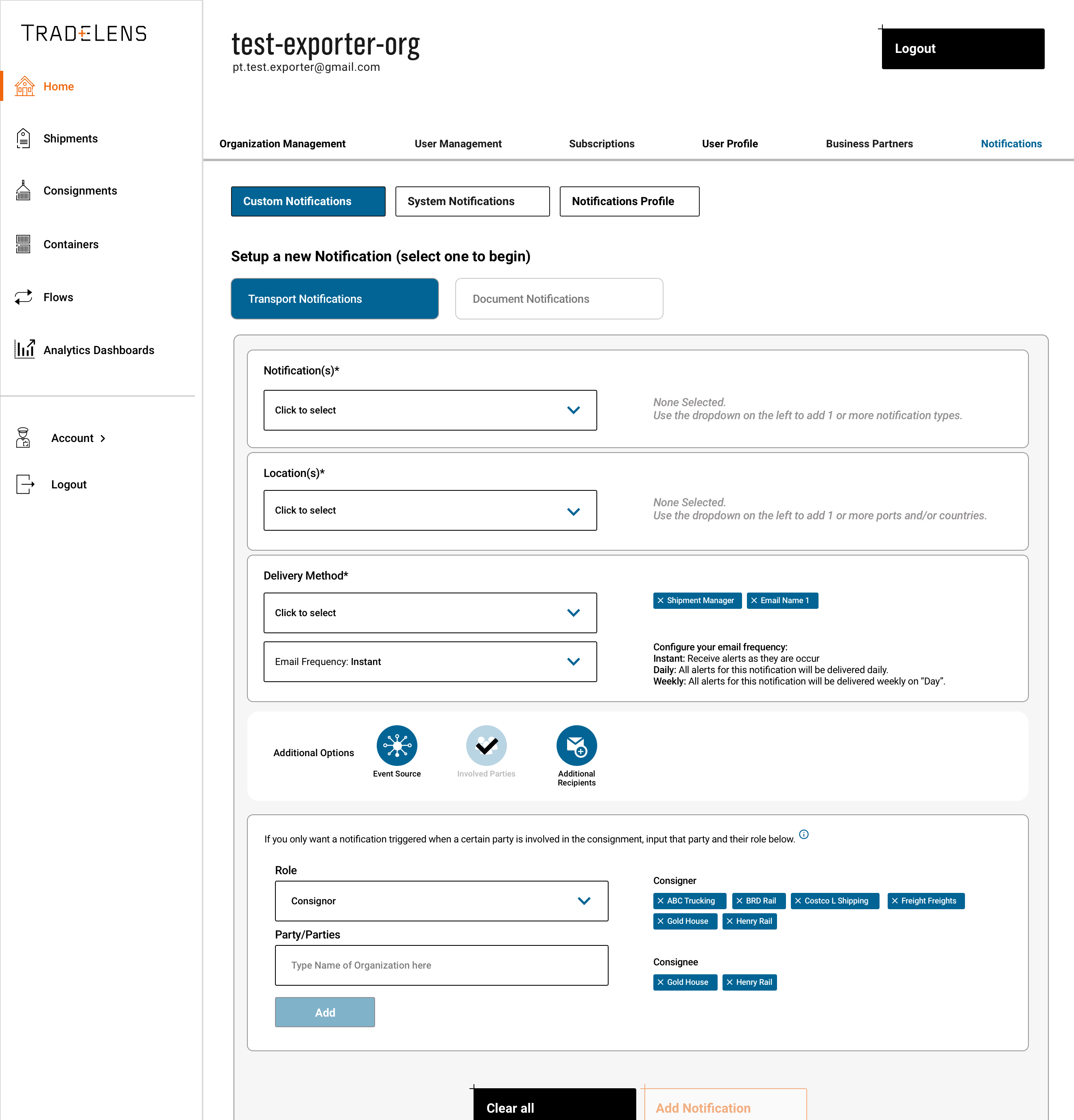Open the Email Frequency dropdown
The height and width of the screenshot is (1120, 1074).
(x=430, y=662)
